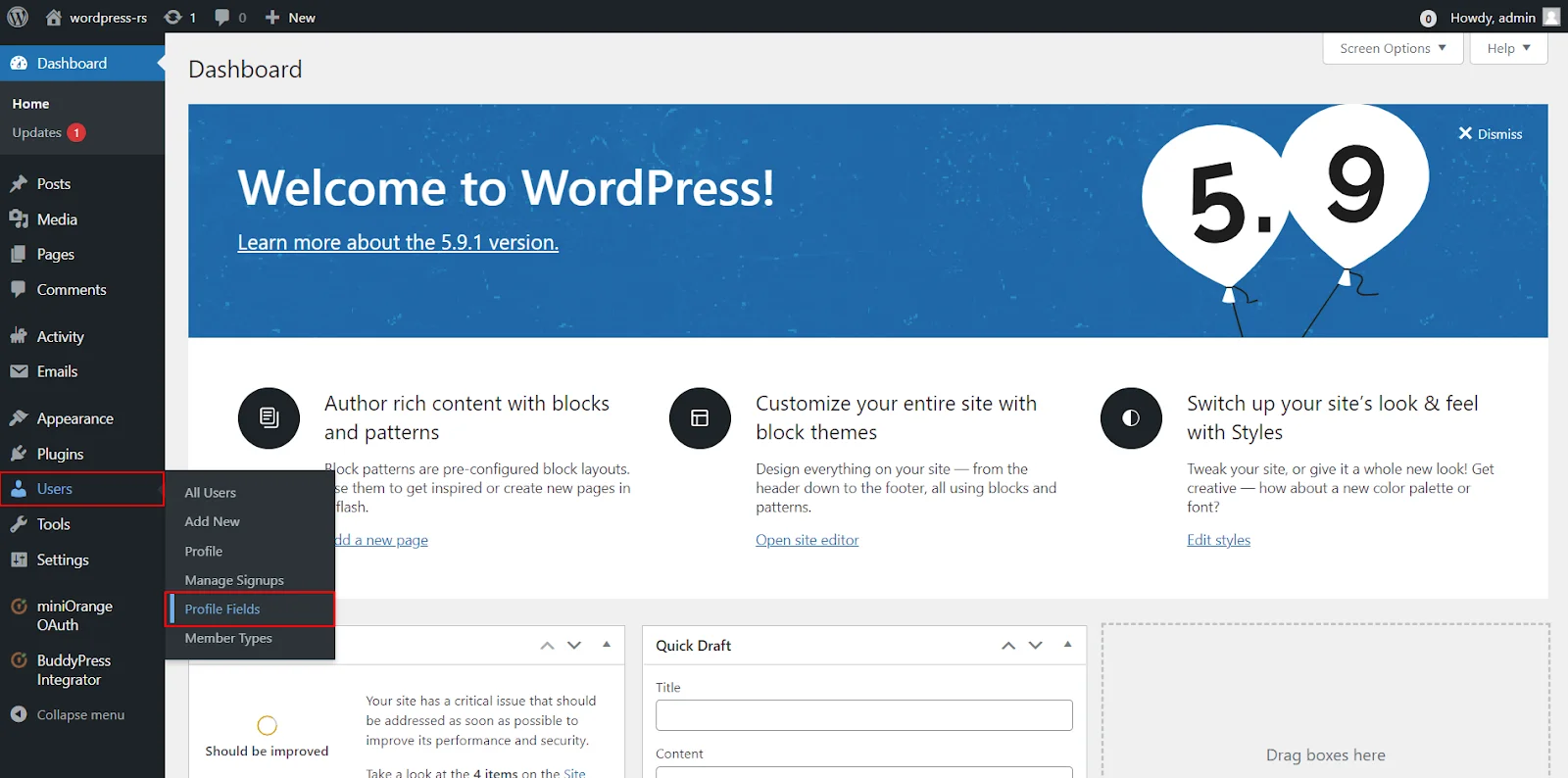
Task: Click the Emails envelope icon
Action: coord(19,371)
